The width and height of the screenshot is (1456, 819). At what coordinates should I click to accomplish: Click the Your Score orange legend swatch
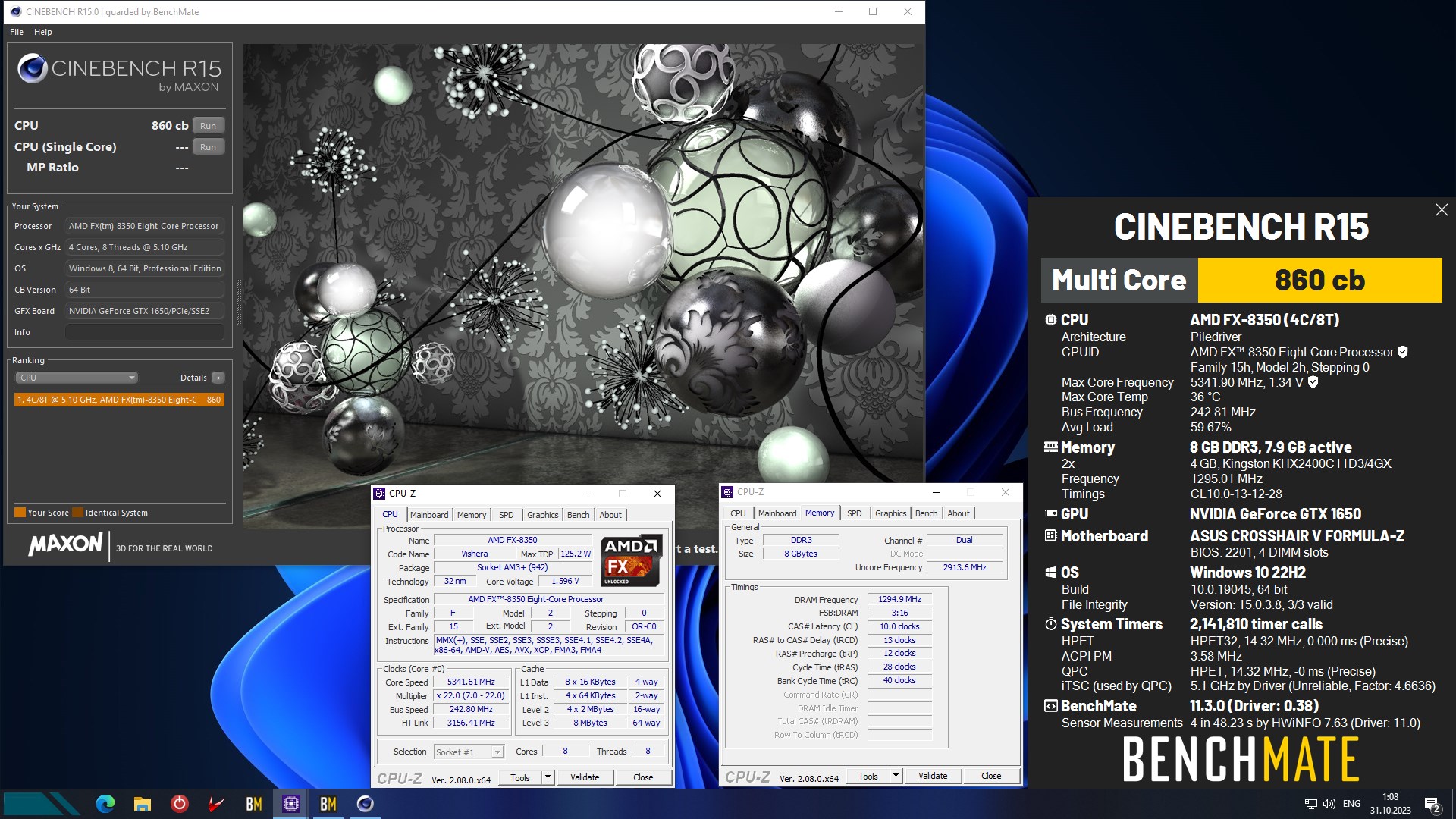(20, 513)
